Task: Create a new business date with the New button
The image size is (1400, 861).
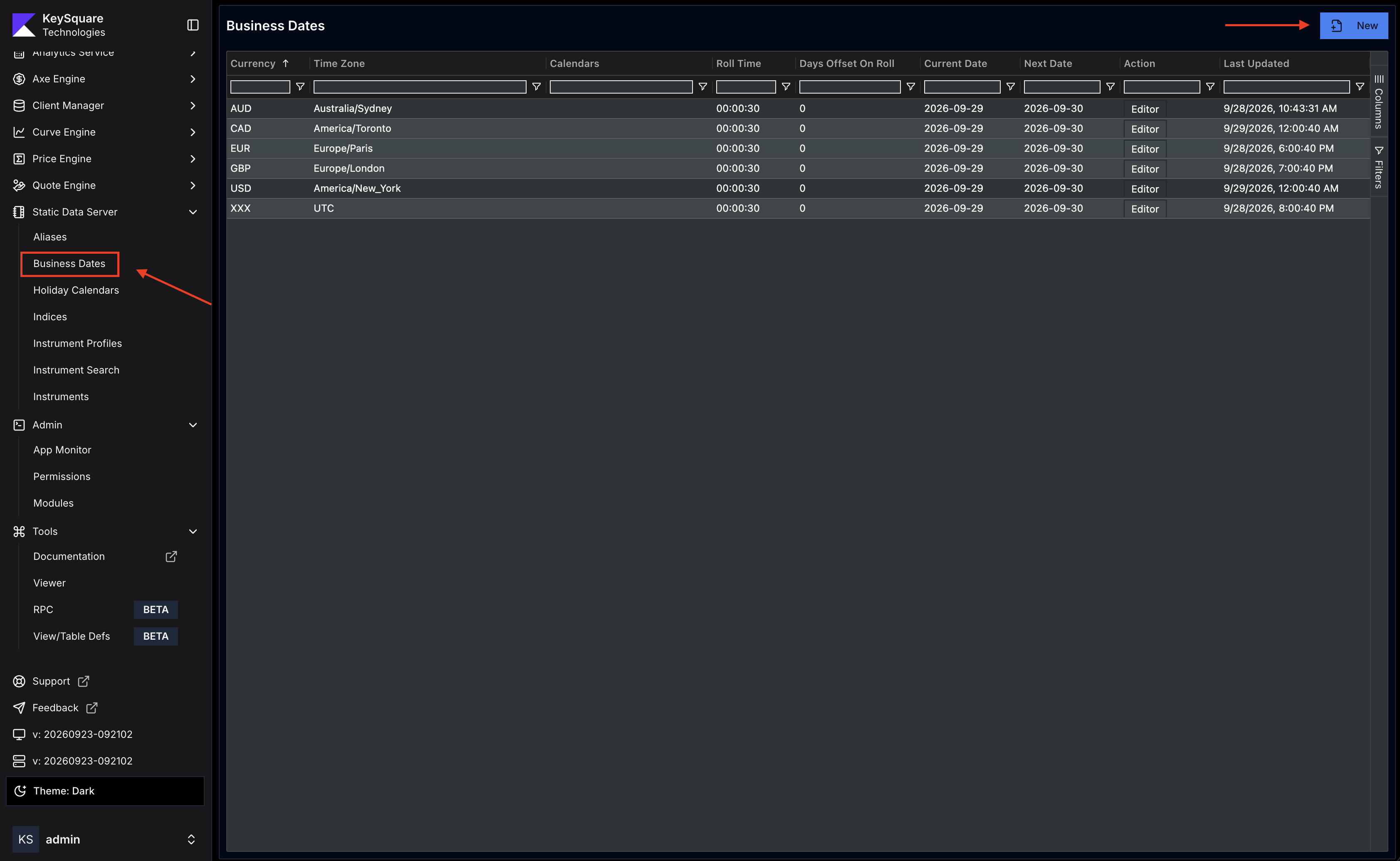Action: click(x=1353, y=26)
